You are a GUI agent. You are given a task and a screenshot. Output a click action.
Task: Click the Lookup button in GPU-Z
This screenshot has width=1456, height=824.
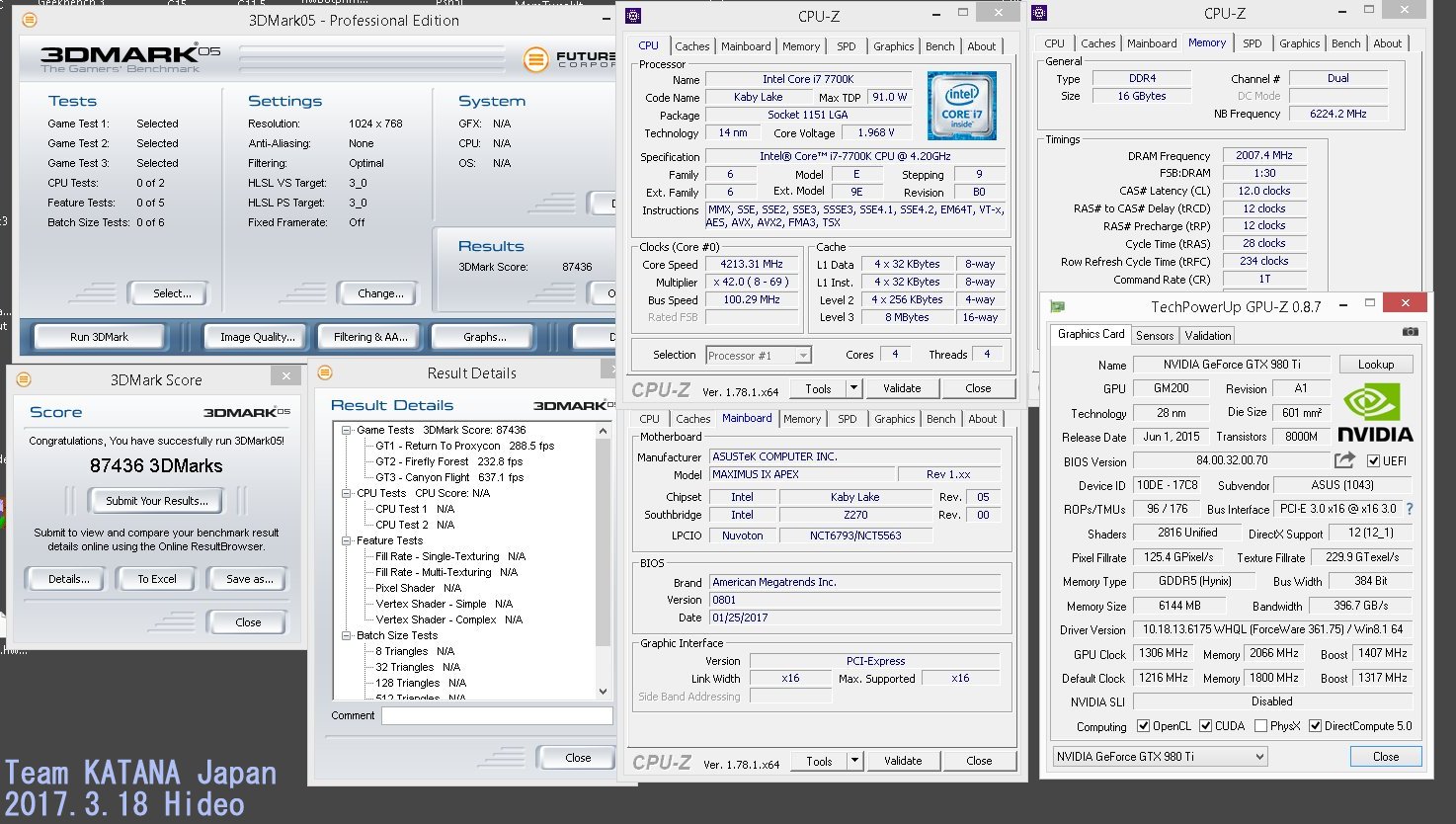[x=1376, y=365]
